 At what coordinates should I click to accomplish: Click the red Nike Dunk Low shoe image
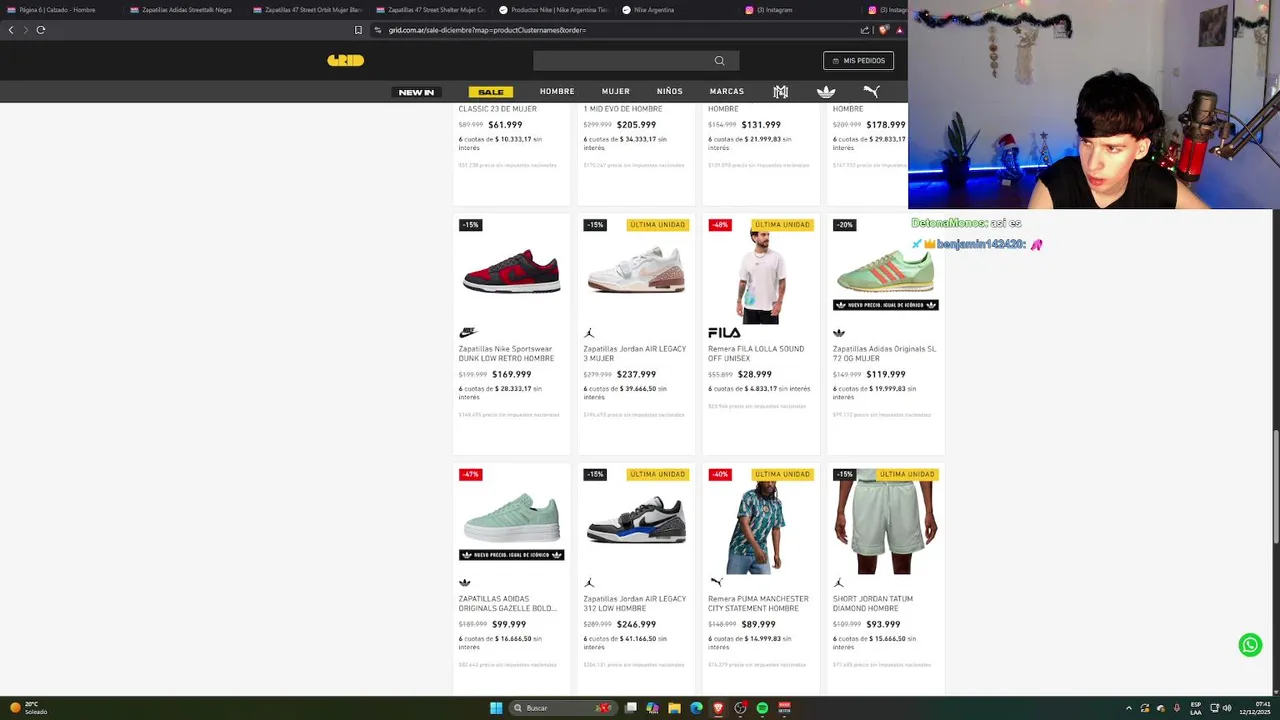click(511, 271)
